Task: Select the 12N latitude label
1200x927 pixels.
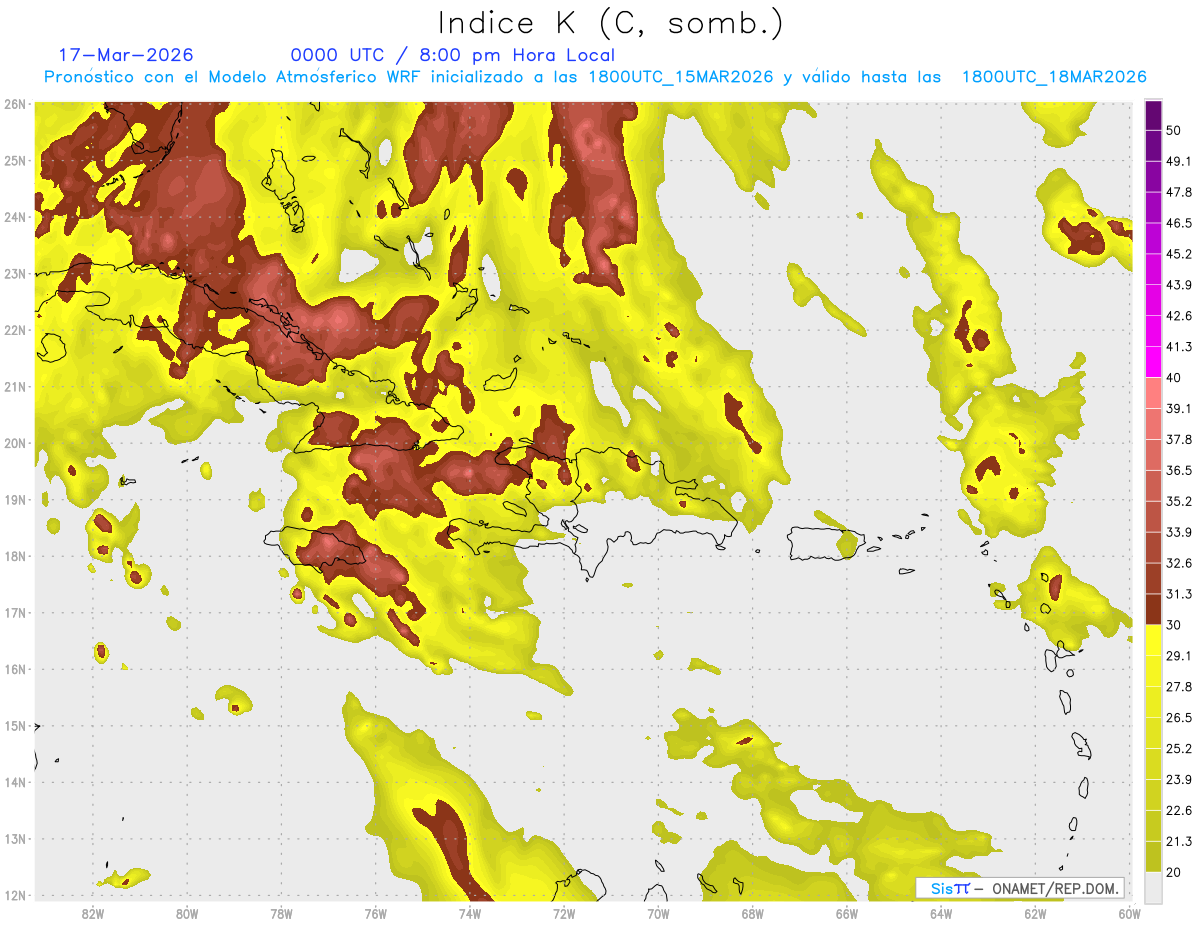Action: (15, 895)
